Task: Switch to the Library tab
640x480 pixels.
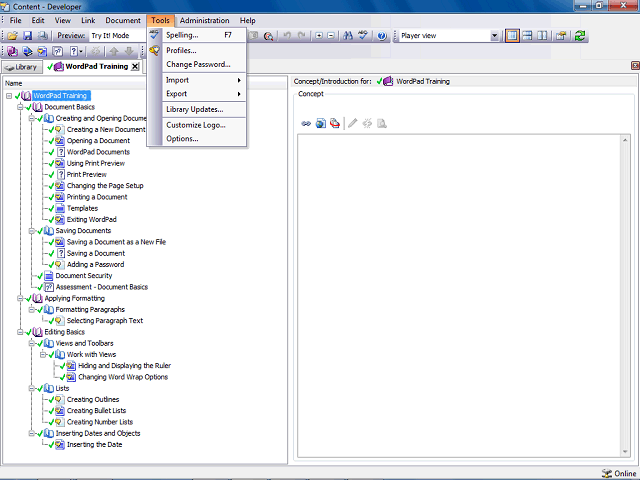Action: pyautogui.click(x=22, y=67)
